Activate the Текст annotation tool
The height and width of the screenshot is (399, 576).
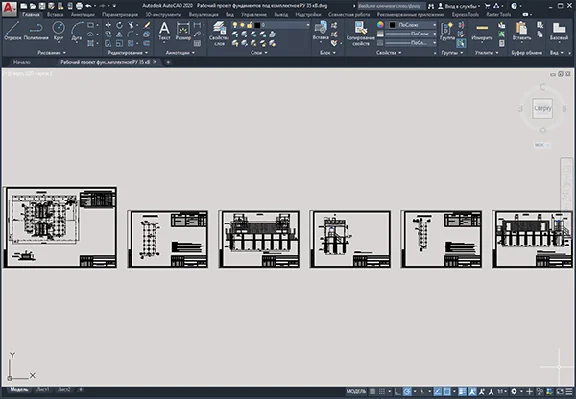(164, 30)
